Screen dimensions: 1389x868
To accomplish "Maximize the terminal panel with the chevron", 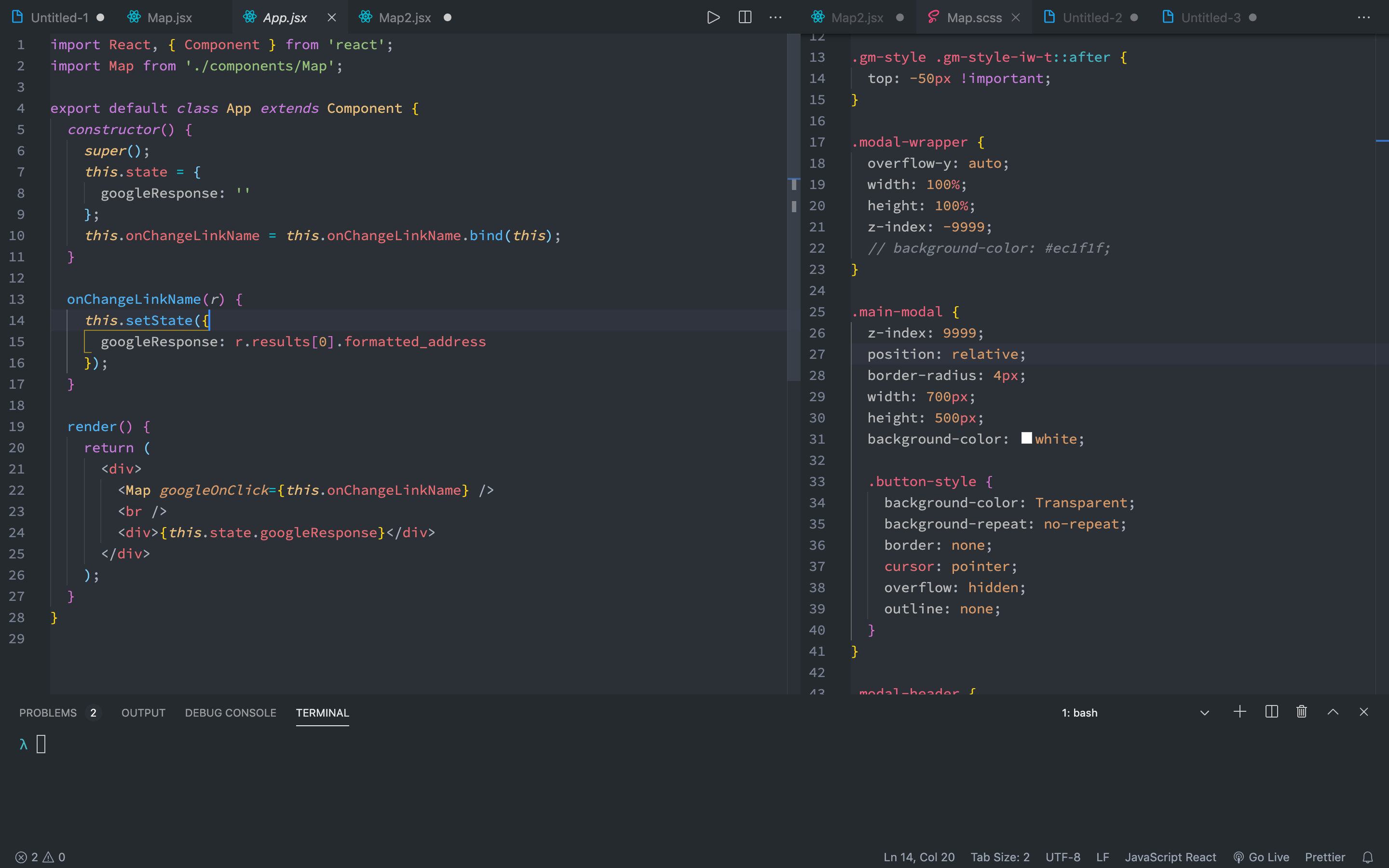I will tap(1333, 712).
